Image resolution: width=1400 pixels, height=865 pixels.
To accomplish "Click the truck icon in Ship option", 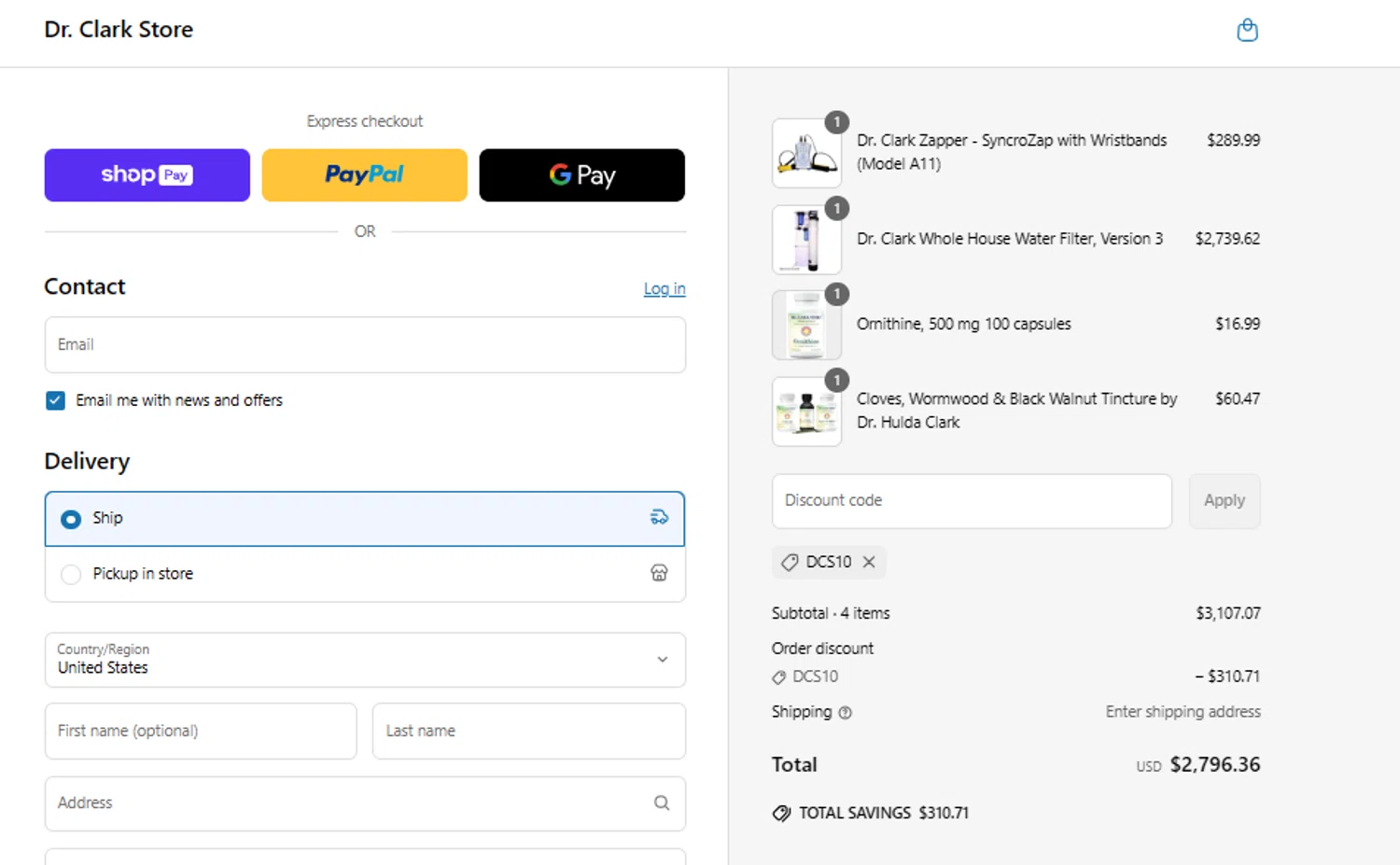I will (659, 517).
